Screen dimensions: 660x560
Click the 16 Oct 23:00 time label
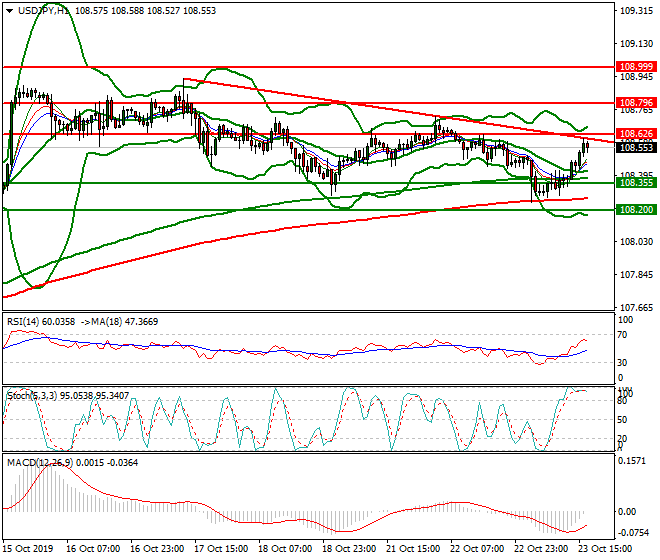point(157,549)
